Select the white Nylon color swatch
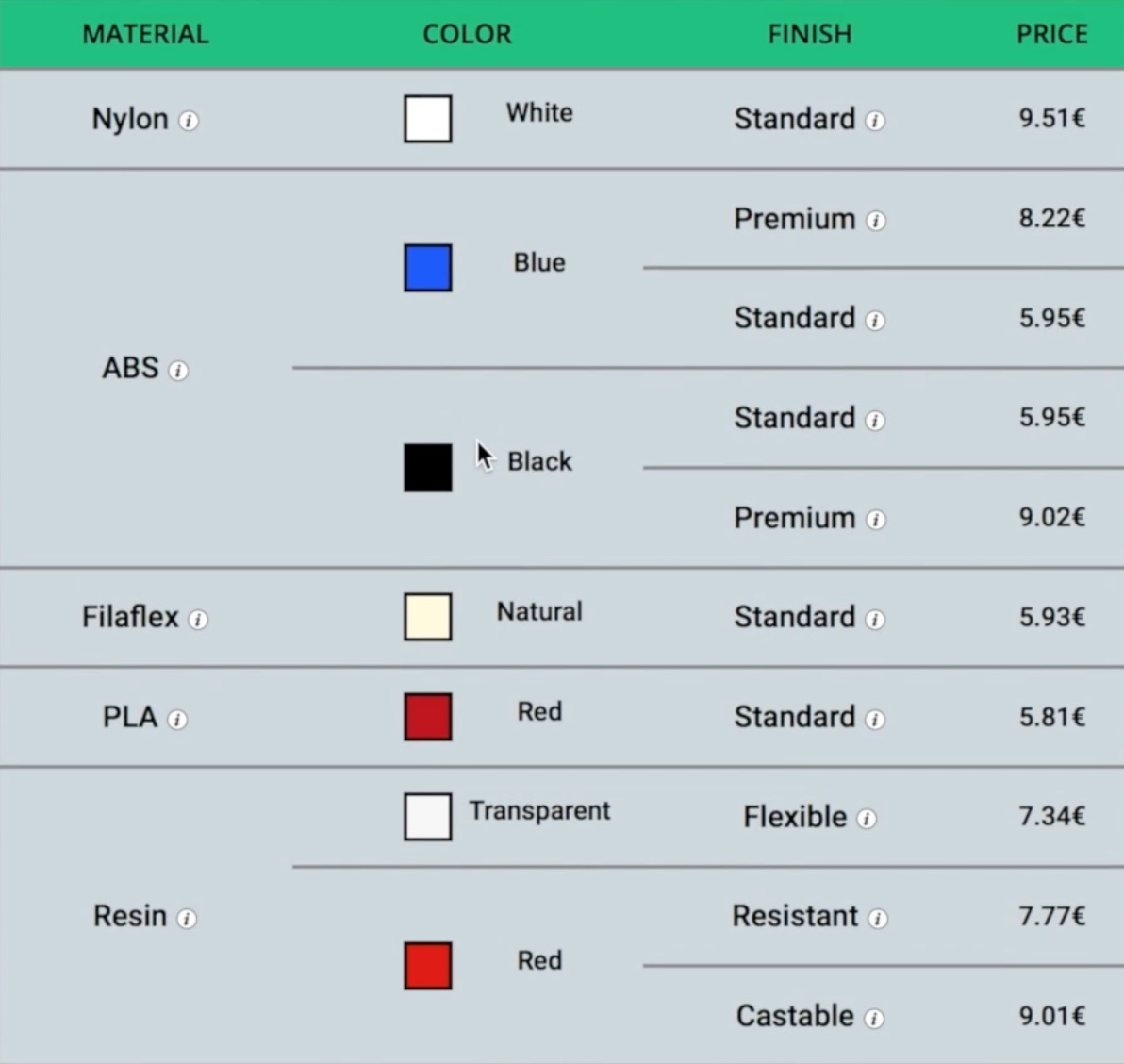This screenshot has width=1124, height=1064. point(428,119)
